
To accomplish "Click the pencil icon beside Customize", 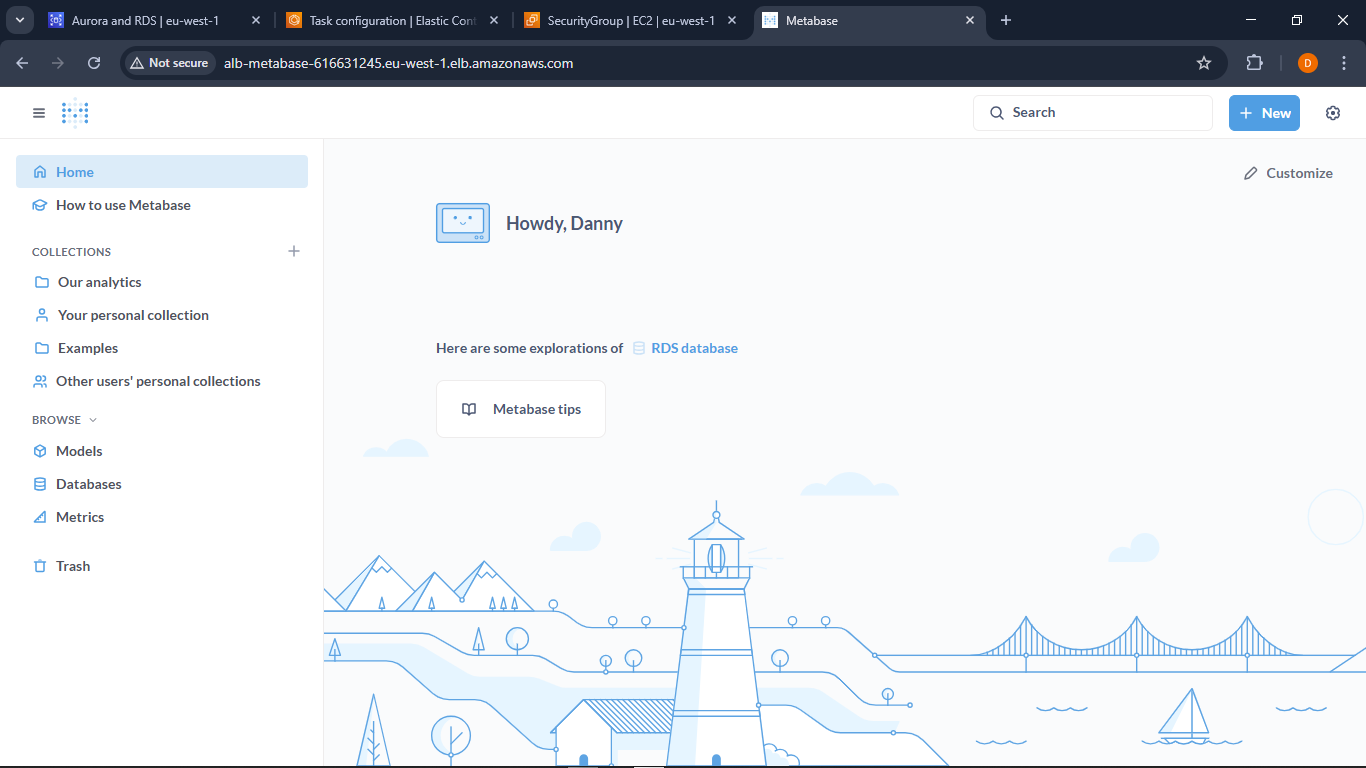I will click(x=1250, y=173).
